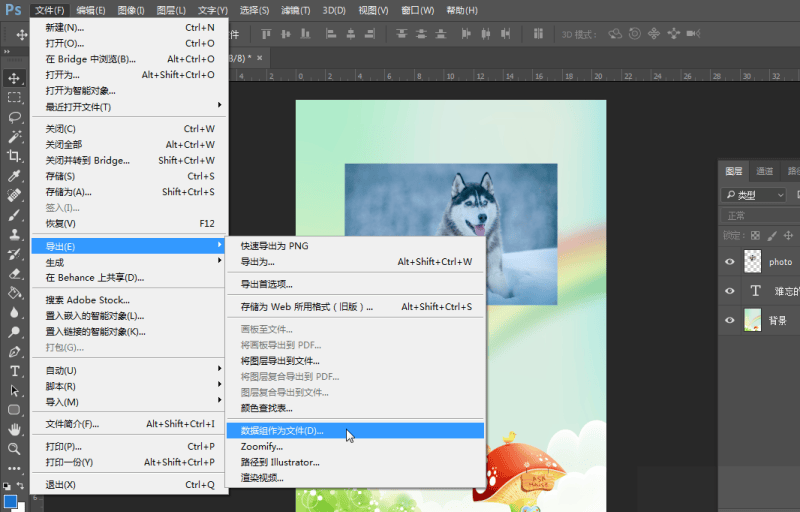Select the Eyedropper tool

click(14, 176)
